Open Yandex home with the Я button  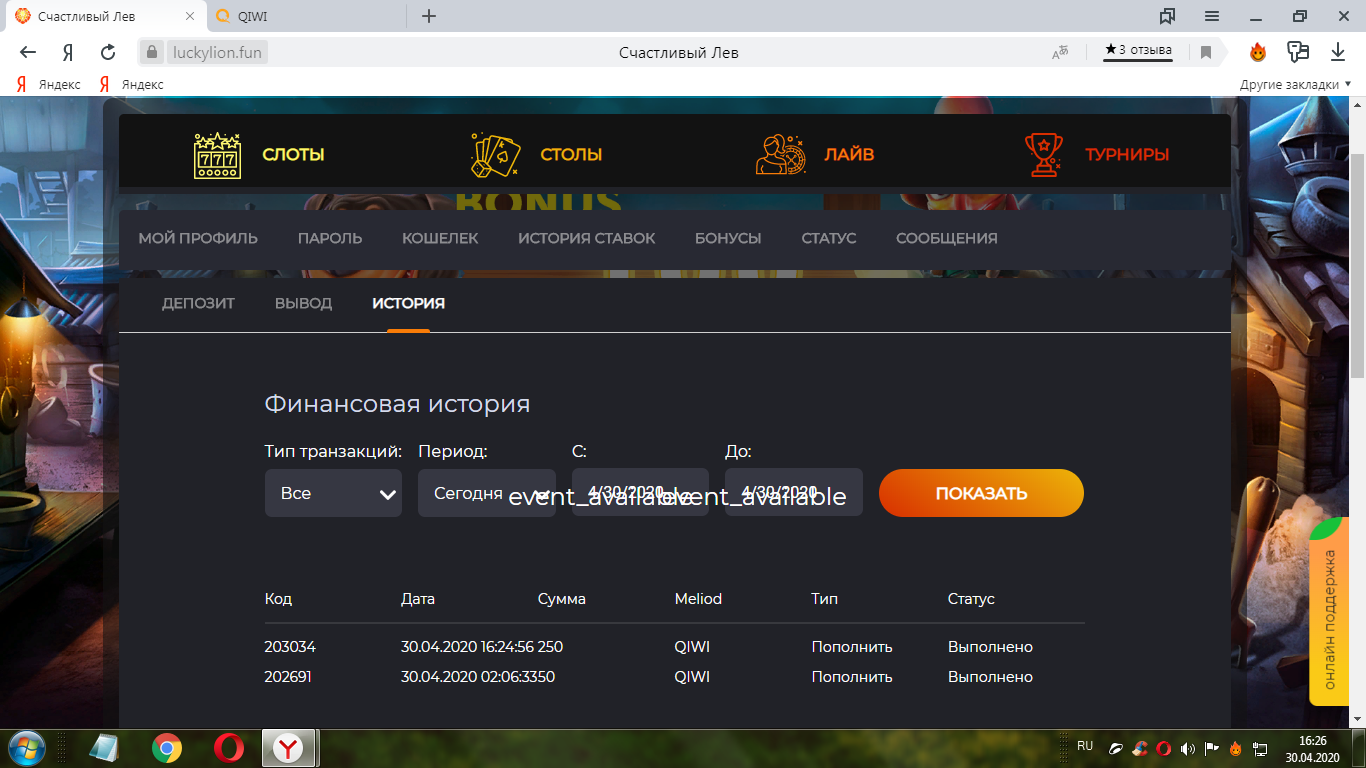pyautogui.click(x=68, y=52)
